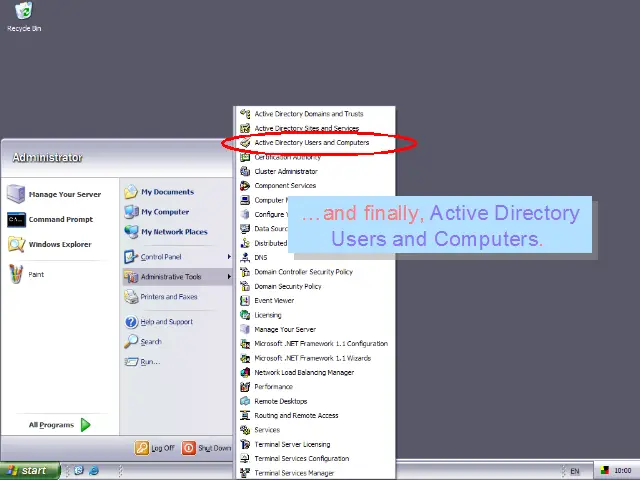Click Terminal Services Manager icon
This screenshot has width=640, height=480.
(x=245, y=473)
